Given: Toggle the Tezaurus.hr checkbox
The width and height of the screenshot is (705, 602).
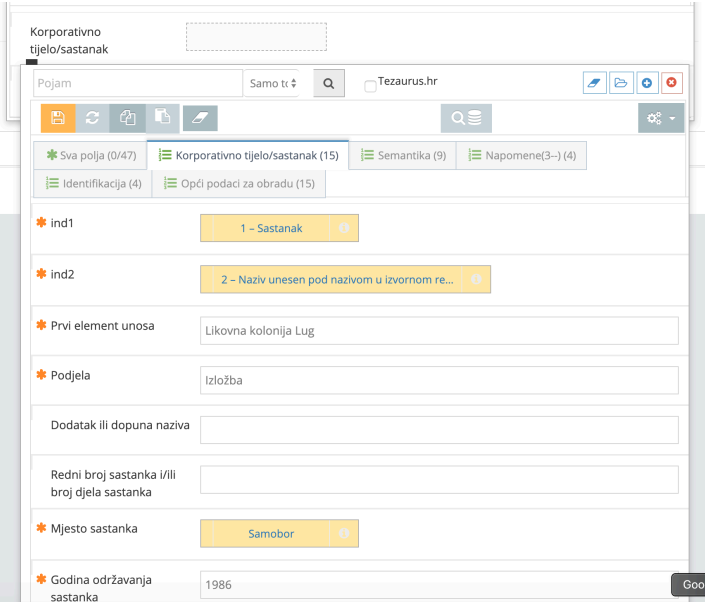Looking at the screenshot, I should click(370, 86).
